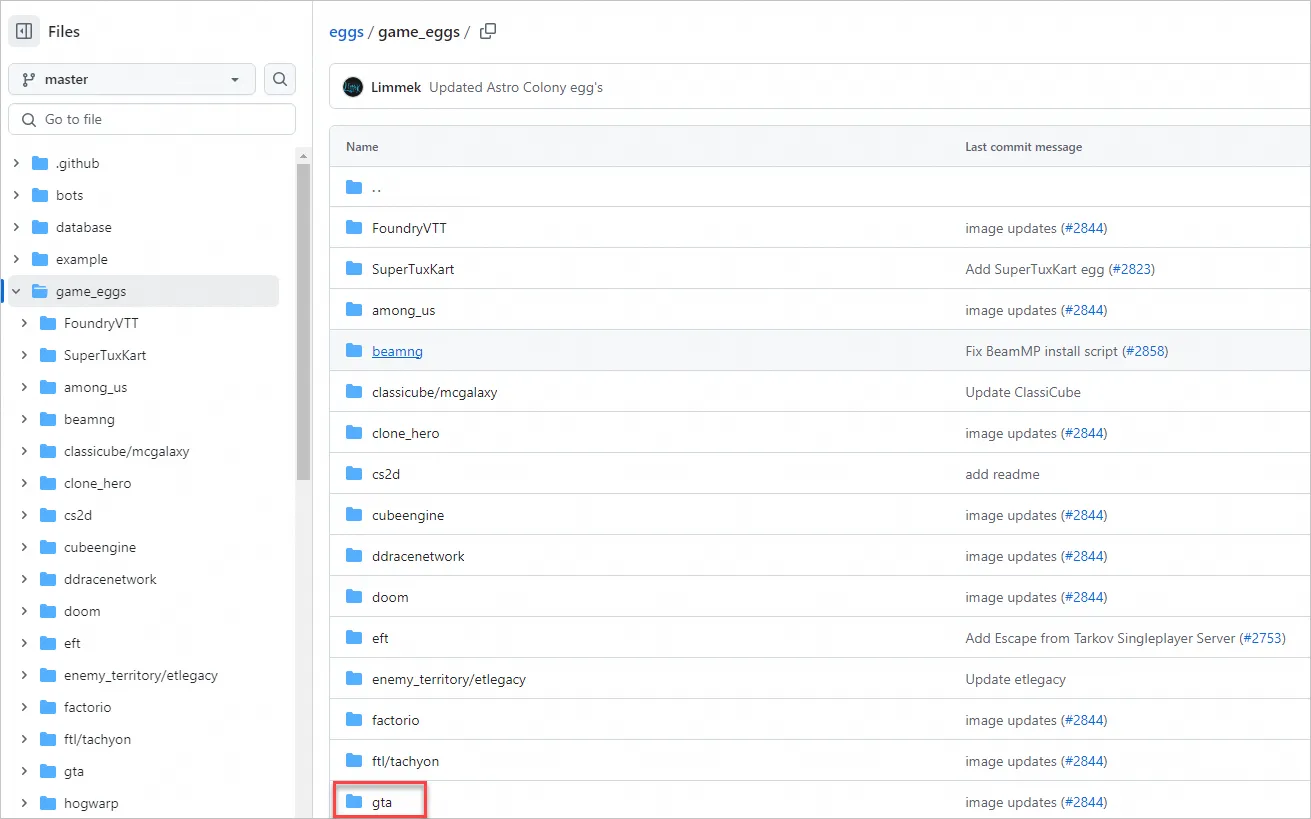
Task: Collapse the game_eggs folder chevron in the tree
Action: pyautogui.click(x=17, y=291)
